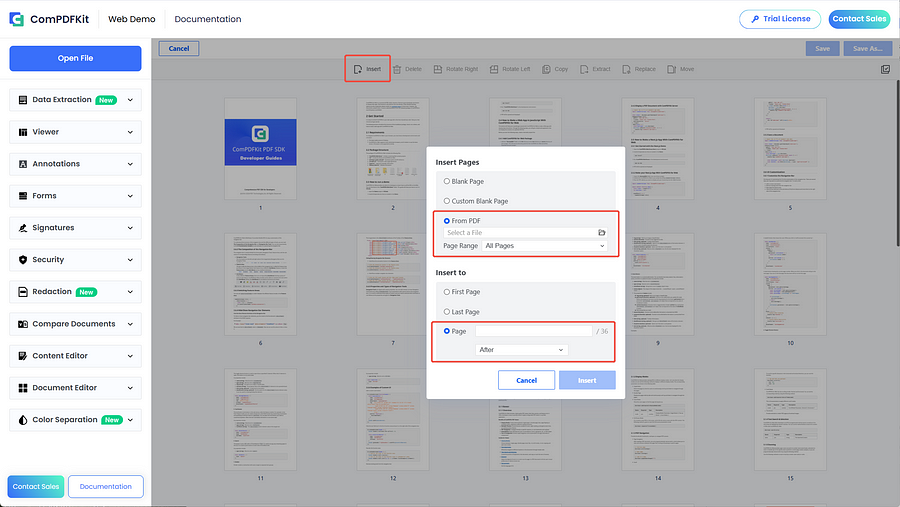Select the Extract pages tool

[595, 69]
